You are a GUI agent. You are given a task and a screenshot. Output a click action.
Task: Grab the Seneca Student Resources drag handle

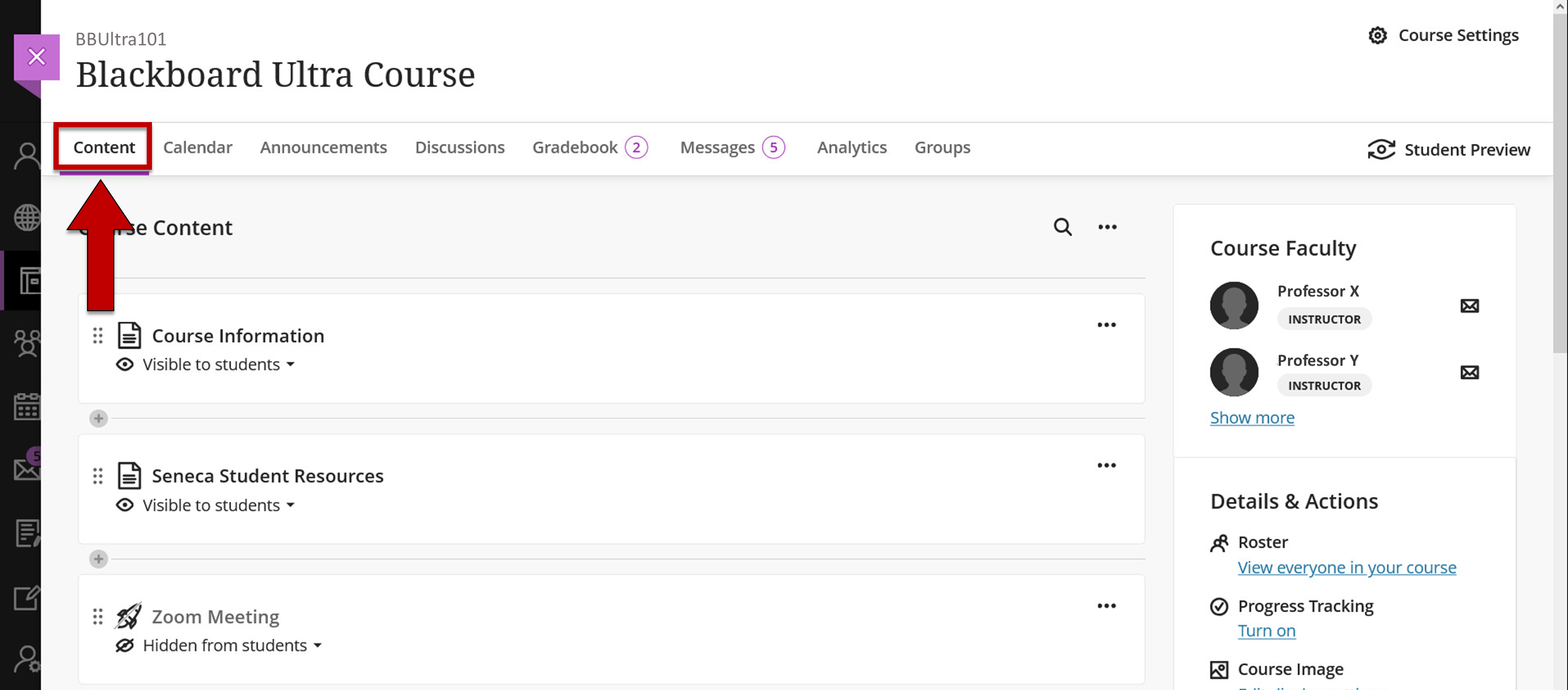click(97, 476)
